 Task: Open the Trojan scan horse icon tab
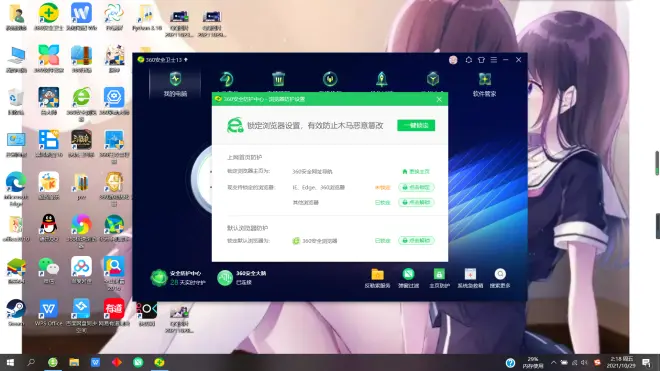pyautogui.click(x=227, y=79)
